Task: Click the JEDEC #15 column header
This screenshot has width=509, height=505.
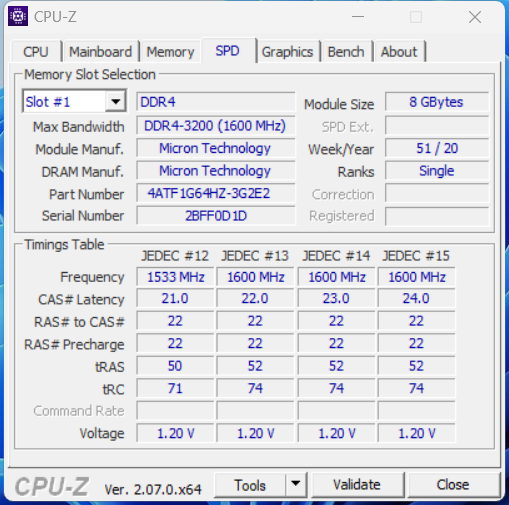Action: pyautogui.click(x=416, y=256)
